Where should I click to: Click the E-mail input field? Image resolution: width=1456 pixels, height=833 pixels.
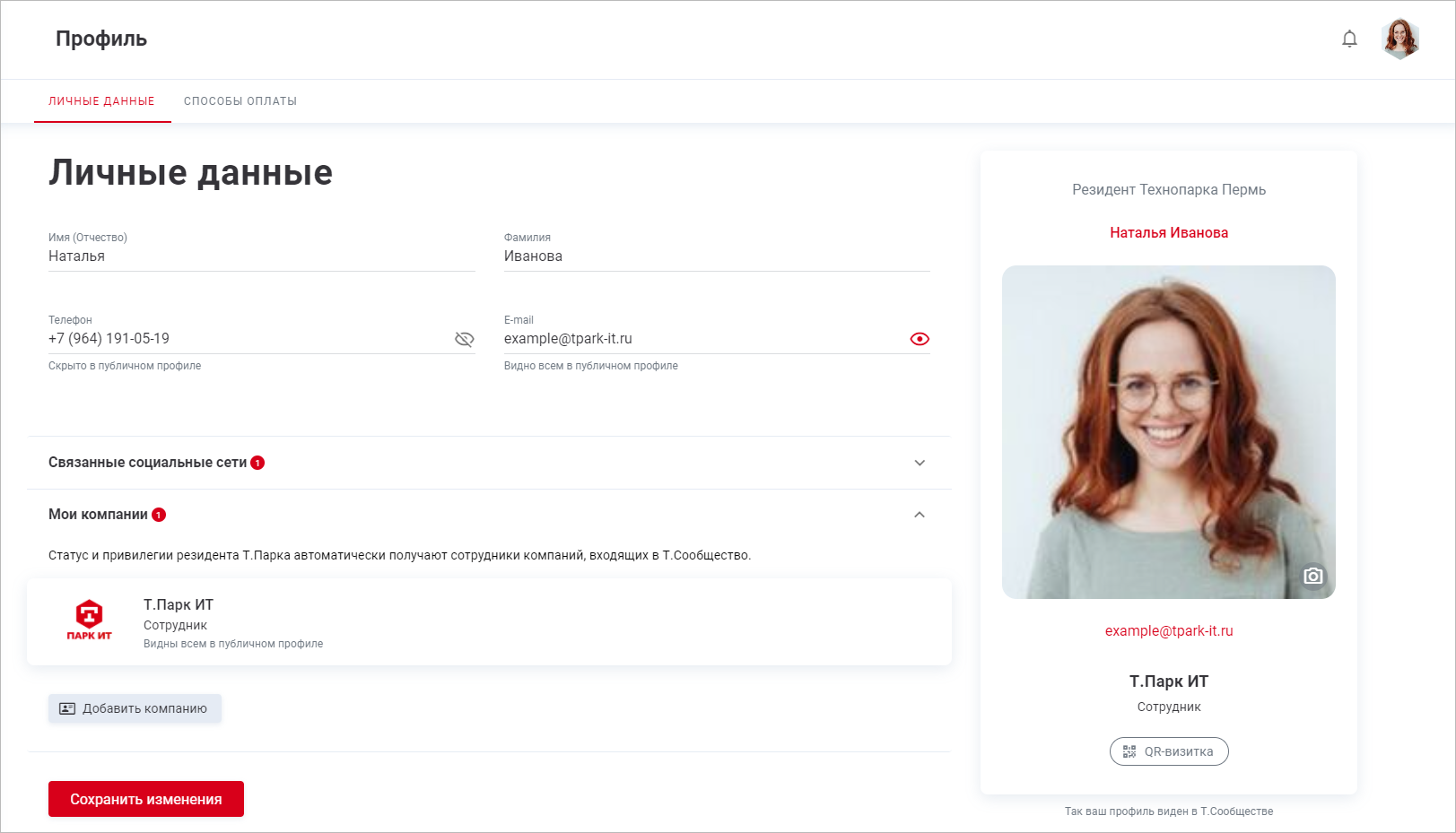coord(700,339)
